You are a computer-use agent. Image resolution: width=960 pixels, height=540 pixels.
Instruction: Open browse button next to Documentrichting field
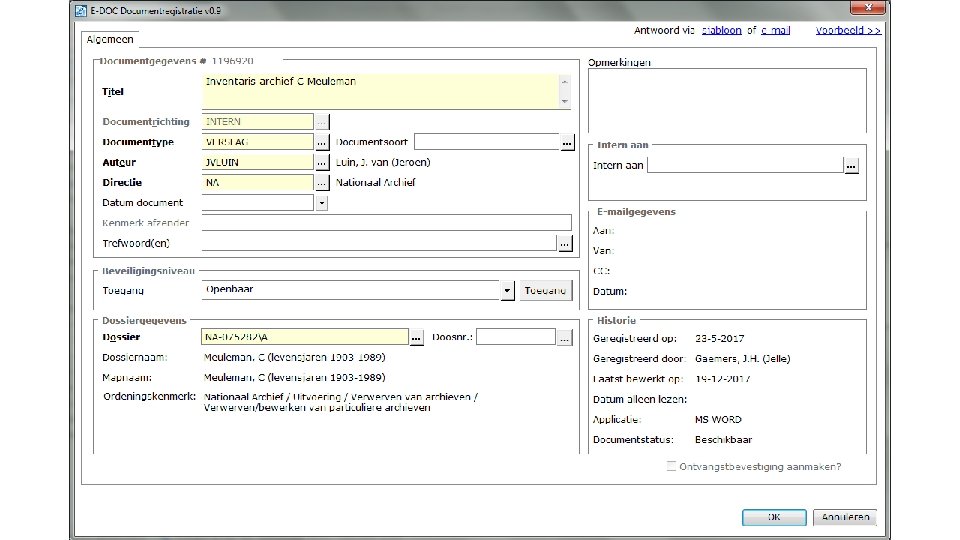(321, 122)
